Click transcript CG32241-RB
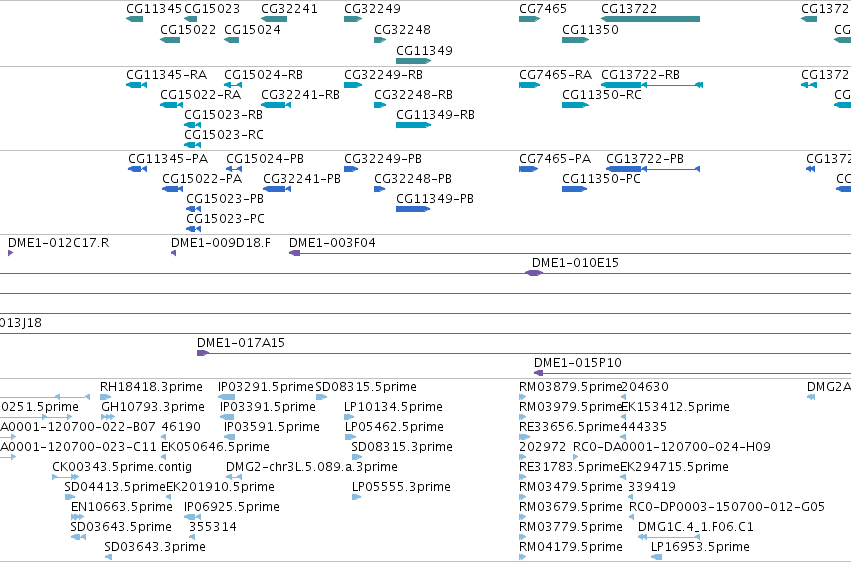This screenshot has height=562, width=851. [300, 95]
